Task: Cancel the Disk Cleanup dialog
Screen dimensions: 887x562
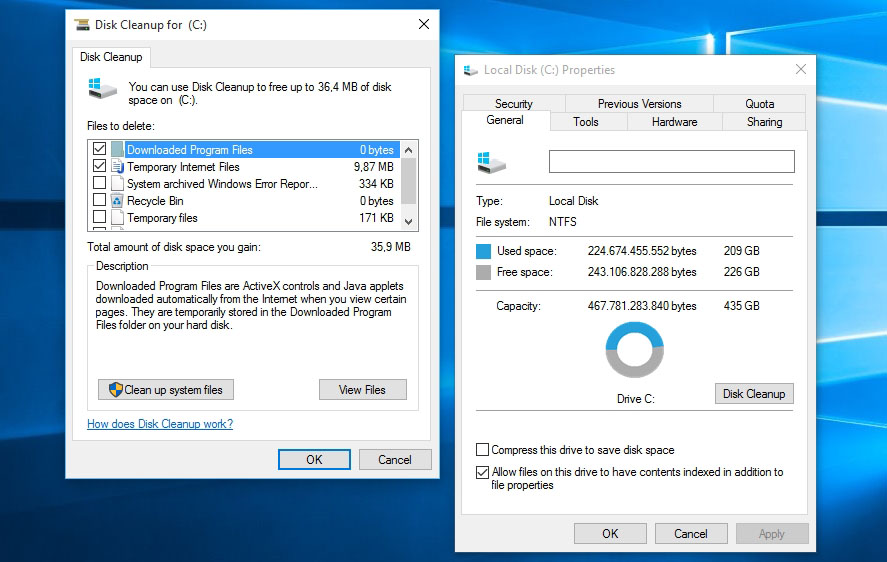Action: tap(395, 460)
